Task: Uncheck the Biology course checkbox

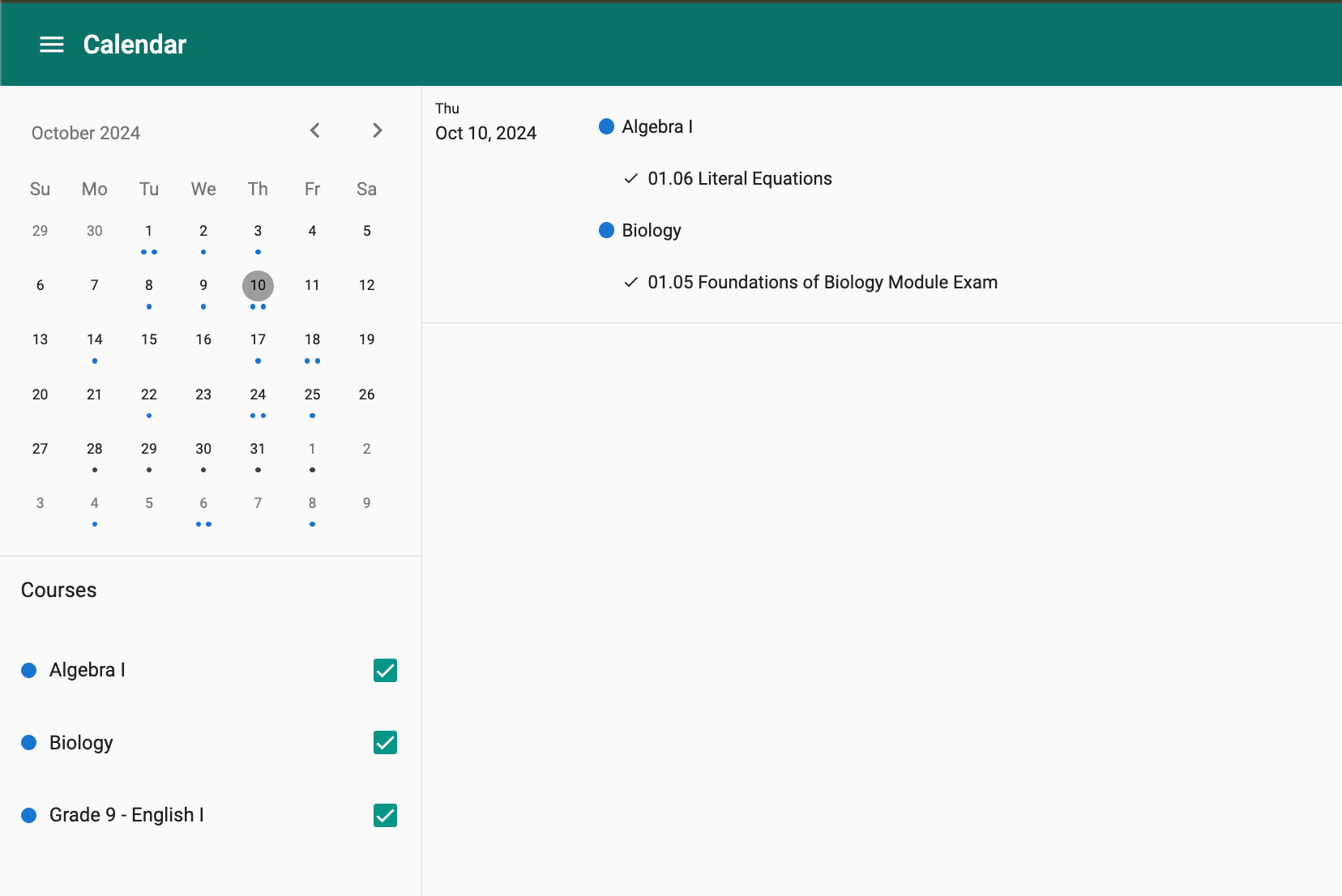Action: coord(385,743)
